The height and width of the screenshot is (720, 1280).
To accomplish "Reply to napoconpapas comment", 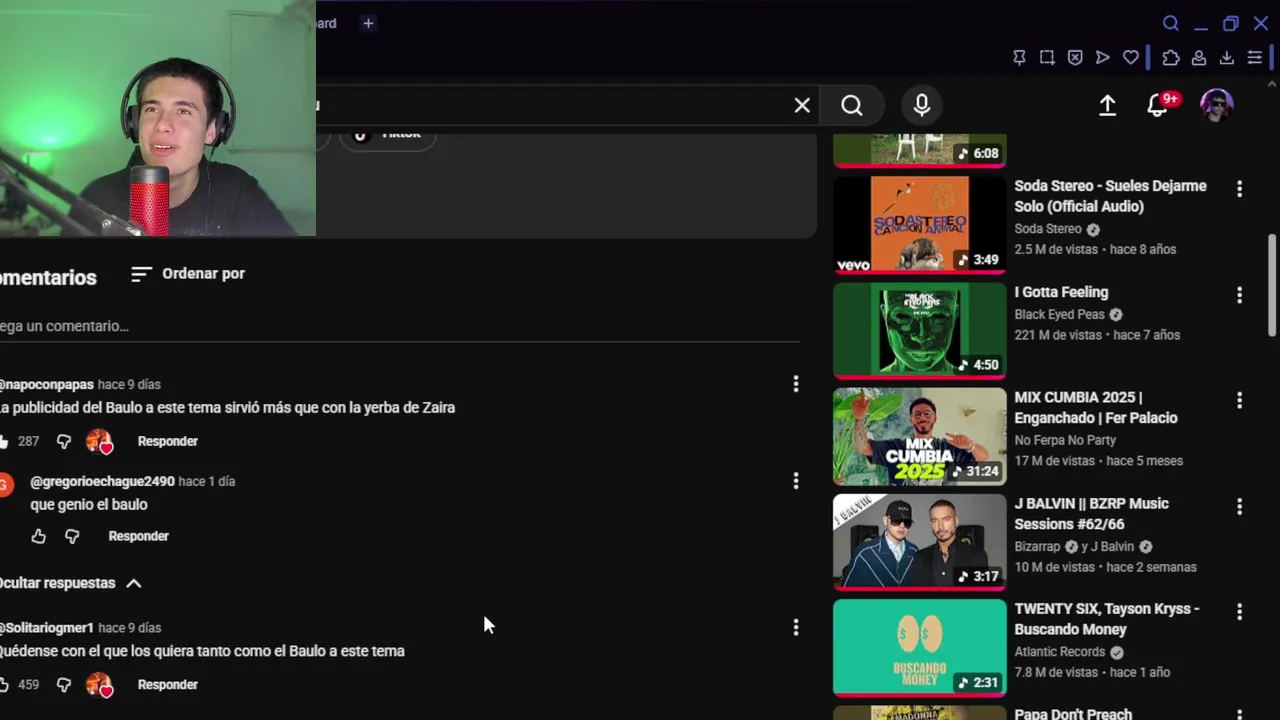I will (x=168, y=441).
